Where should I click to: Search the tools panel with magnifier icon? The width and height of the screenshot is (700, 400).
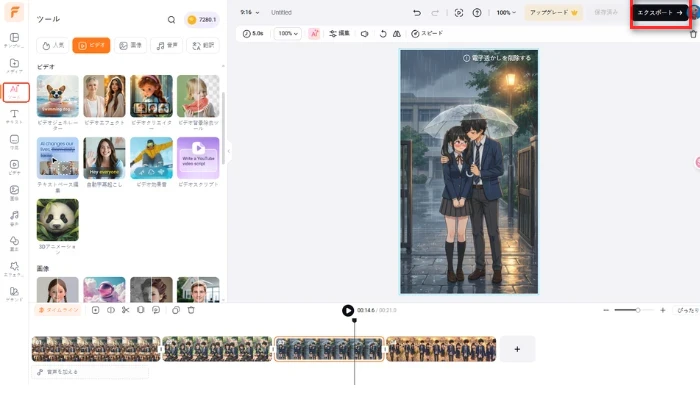pyautogui.click(x=171, y=20)
